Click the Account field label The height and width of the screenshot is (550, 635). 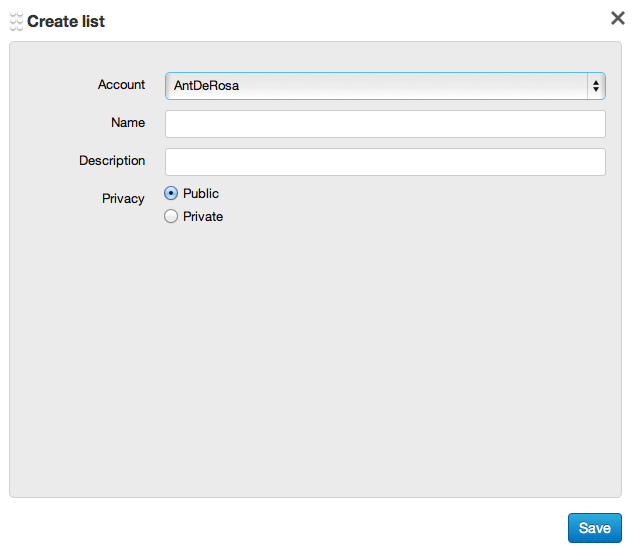point(121,85)
